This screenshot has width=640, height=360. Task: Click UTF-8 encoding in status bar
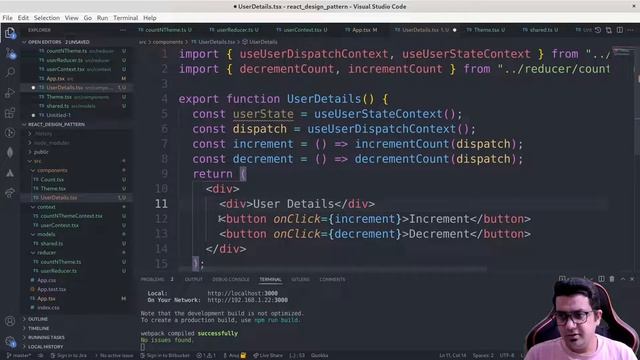(507, 356)
